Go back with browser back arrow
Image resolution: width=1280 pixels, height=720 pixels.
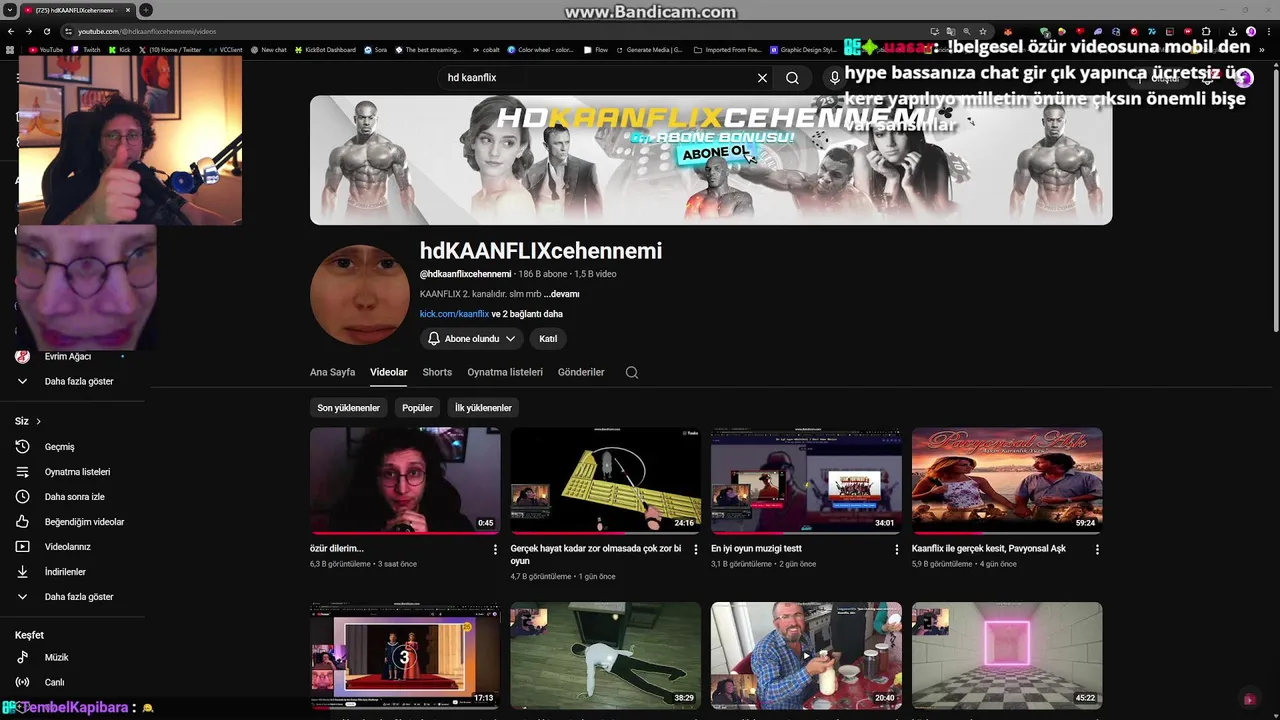coord(11,31)
